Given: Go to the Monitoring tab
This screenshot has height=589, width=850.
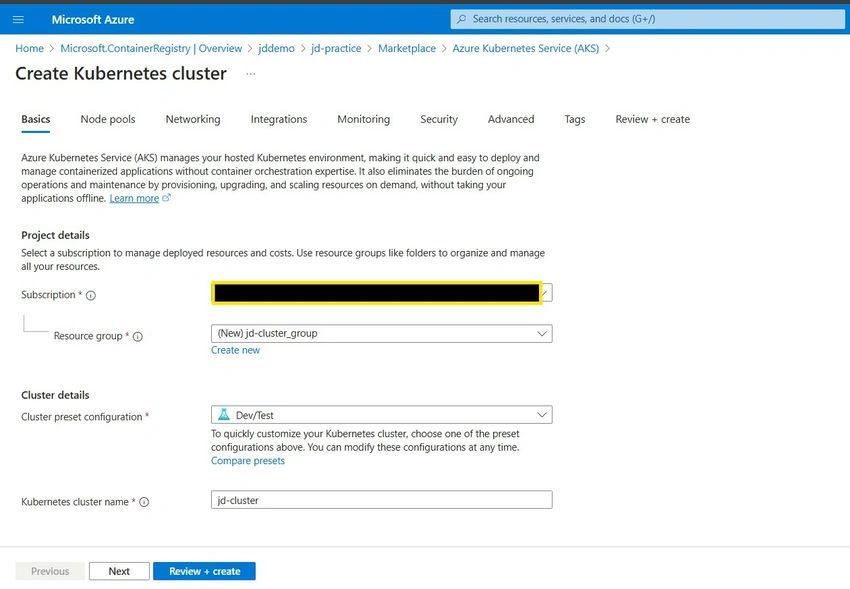Looking at the screenshot, I should coord(364,119).
